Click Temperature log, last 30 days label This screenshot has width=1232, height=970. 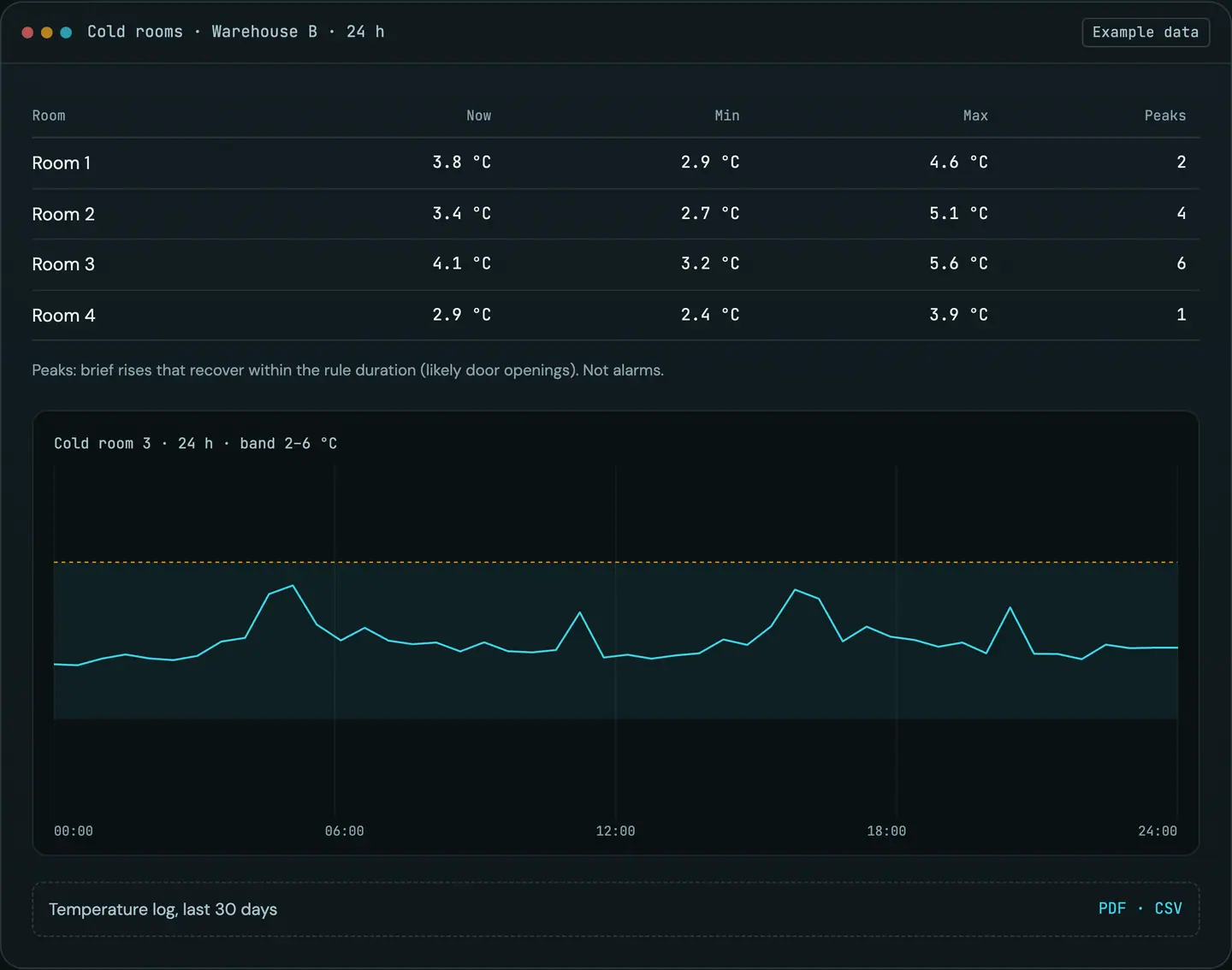163,909
